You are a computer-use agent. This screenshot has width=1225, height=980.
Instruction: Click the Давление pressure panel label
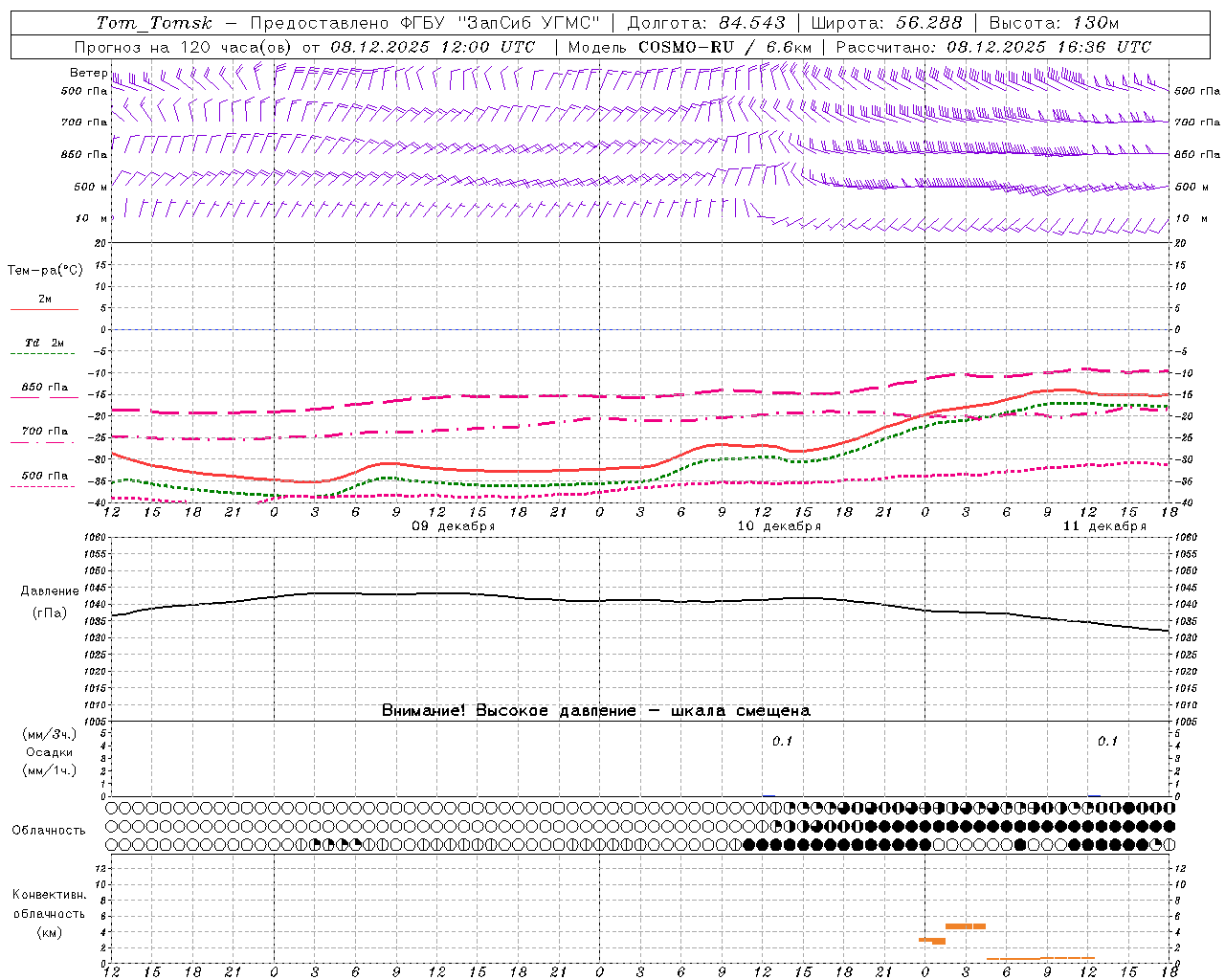(x=50, y=591)
